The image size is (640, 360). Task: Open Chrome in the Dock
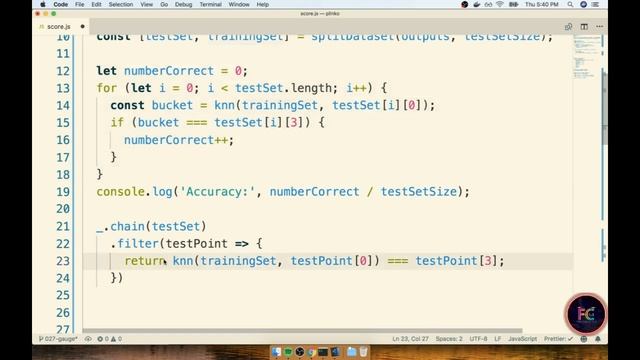pyautogui.click(x=311, y=351)
